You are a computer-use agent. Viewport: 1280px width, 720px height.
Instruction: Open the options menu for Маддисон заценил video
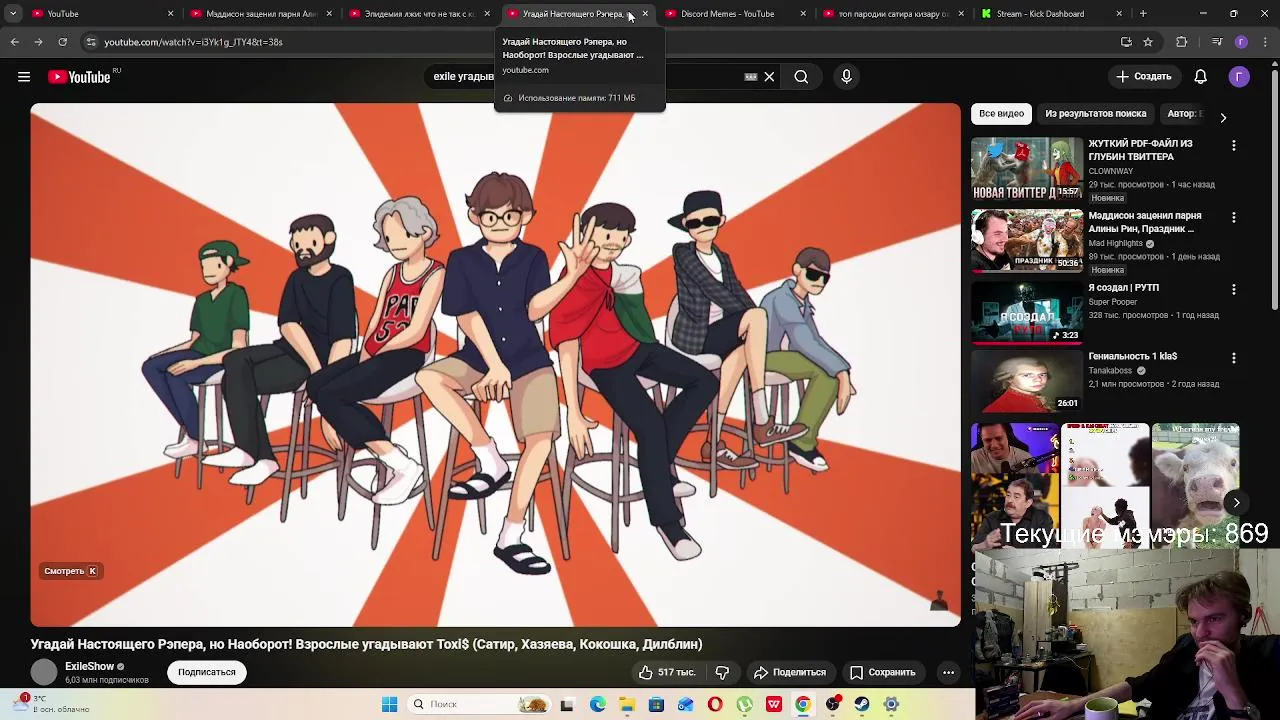1233,218
